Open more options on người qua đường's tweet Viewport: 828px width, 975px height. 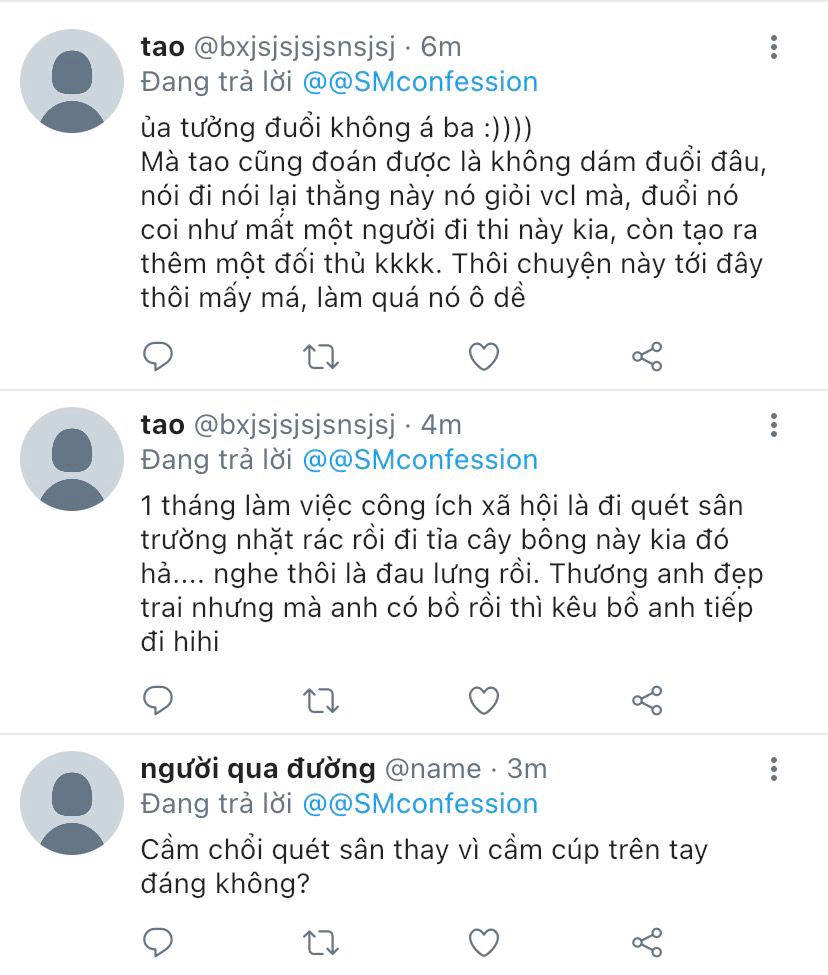[774, 769]
